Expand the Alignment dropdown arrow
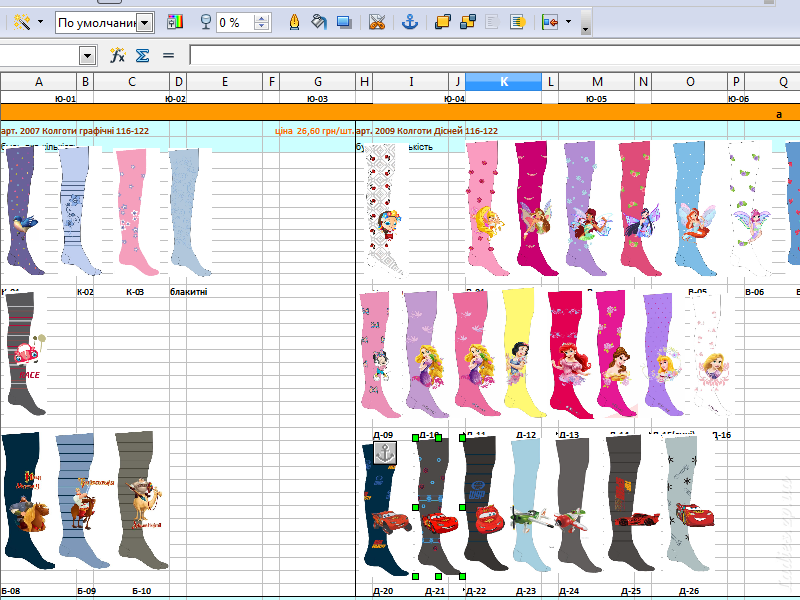The height and width of the screenshot is (600, 800). point(568,22)
